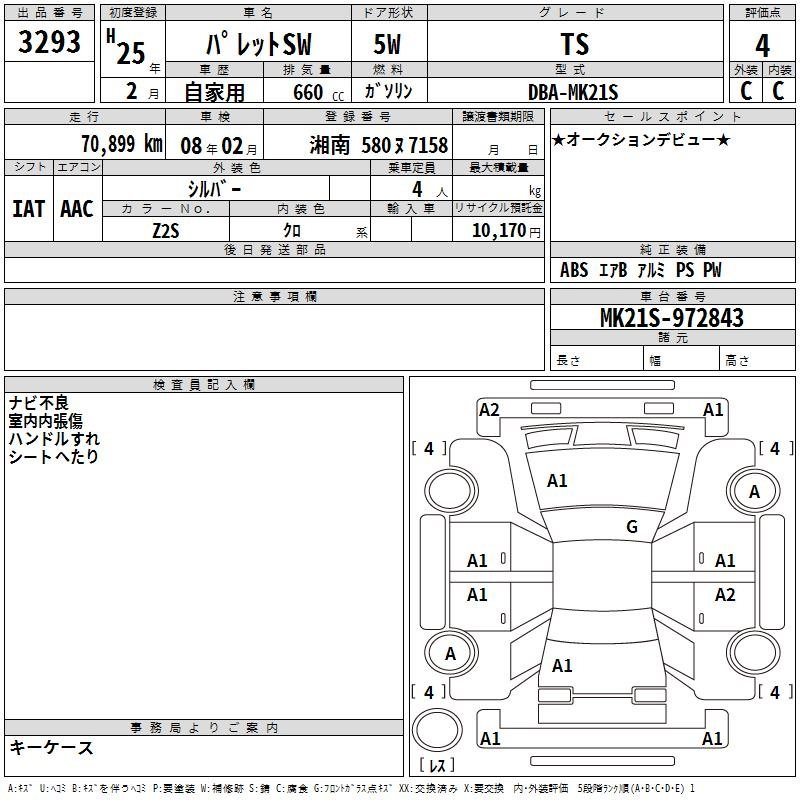The width and height of the screenshot is (800, 800).
Task: Select the オークションデビュー sales point text
Action: pos(641,139)
